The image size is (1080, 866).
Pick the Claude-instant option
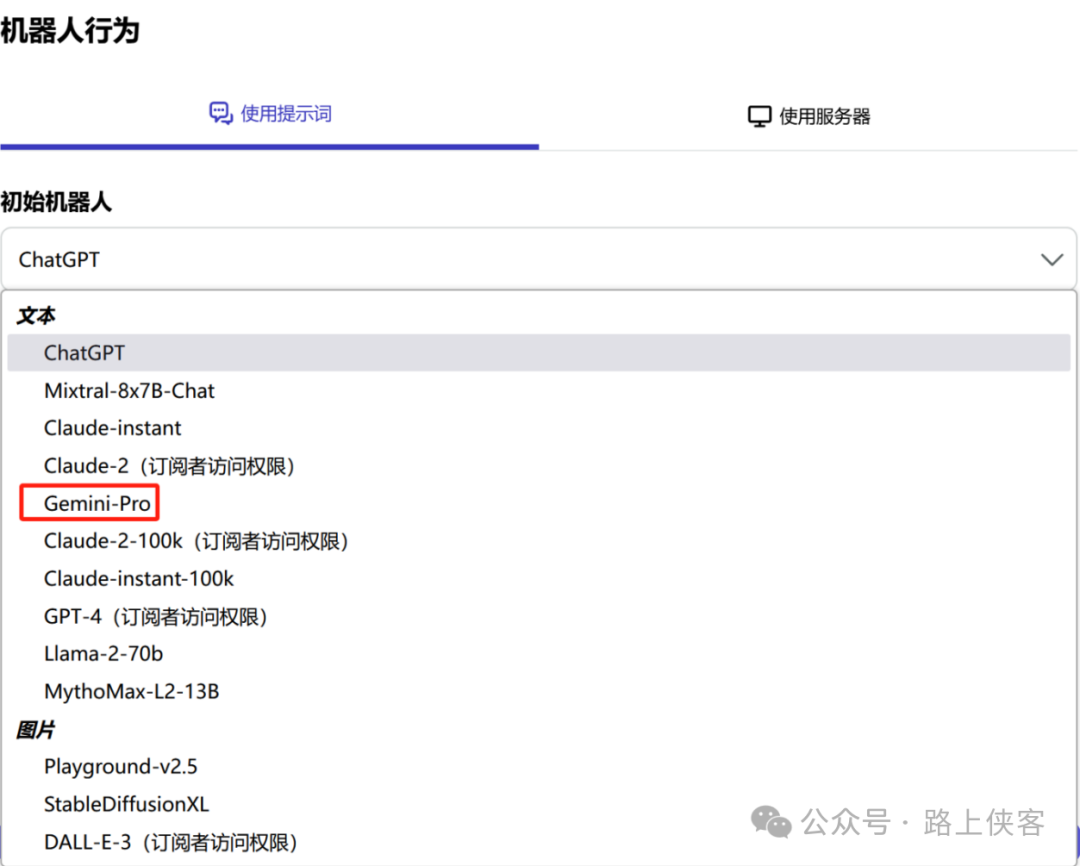click(x=539, y=428)
